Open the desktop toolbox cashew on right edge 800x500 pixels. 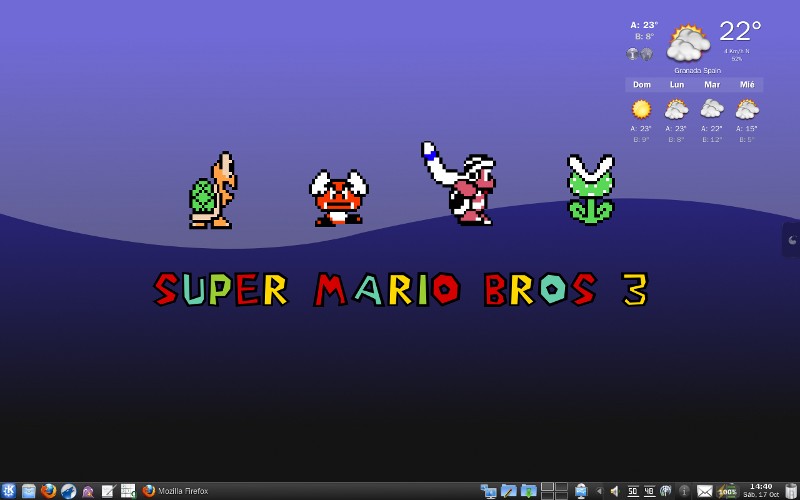(792, 240)
